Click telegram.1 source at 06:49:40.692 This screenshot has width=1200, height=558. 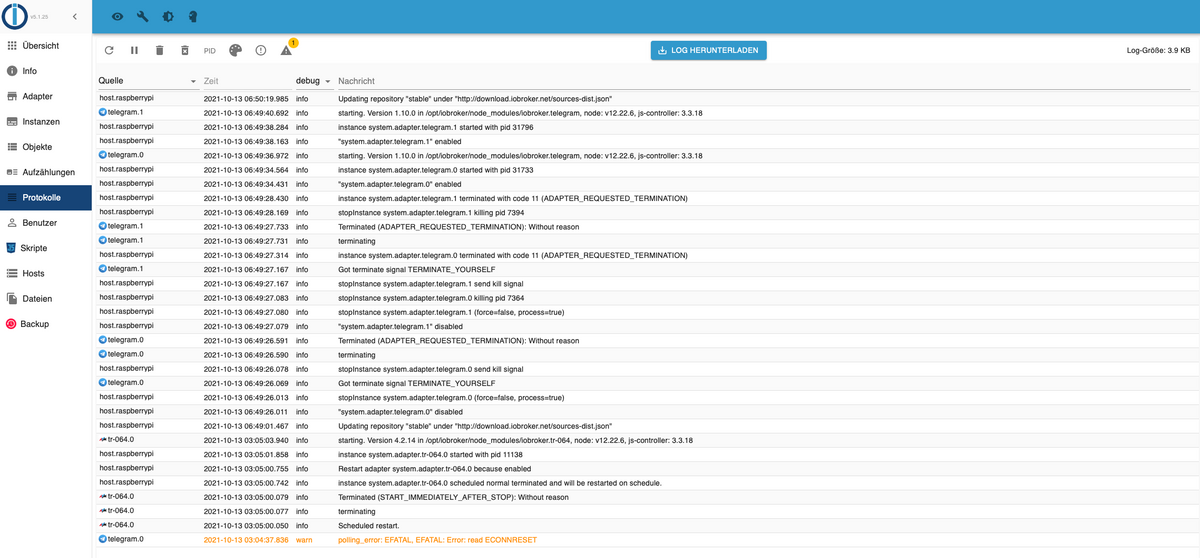click(121, 113)
